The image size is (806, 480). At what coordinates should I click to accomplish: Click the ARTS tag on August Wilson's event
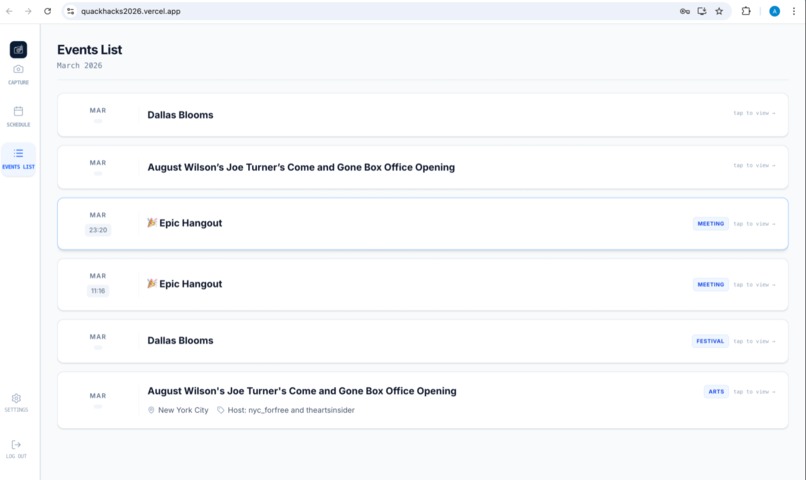(716, 392)
